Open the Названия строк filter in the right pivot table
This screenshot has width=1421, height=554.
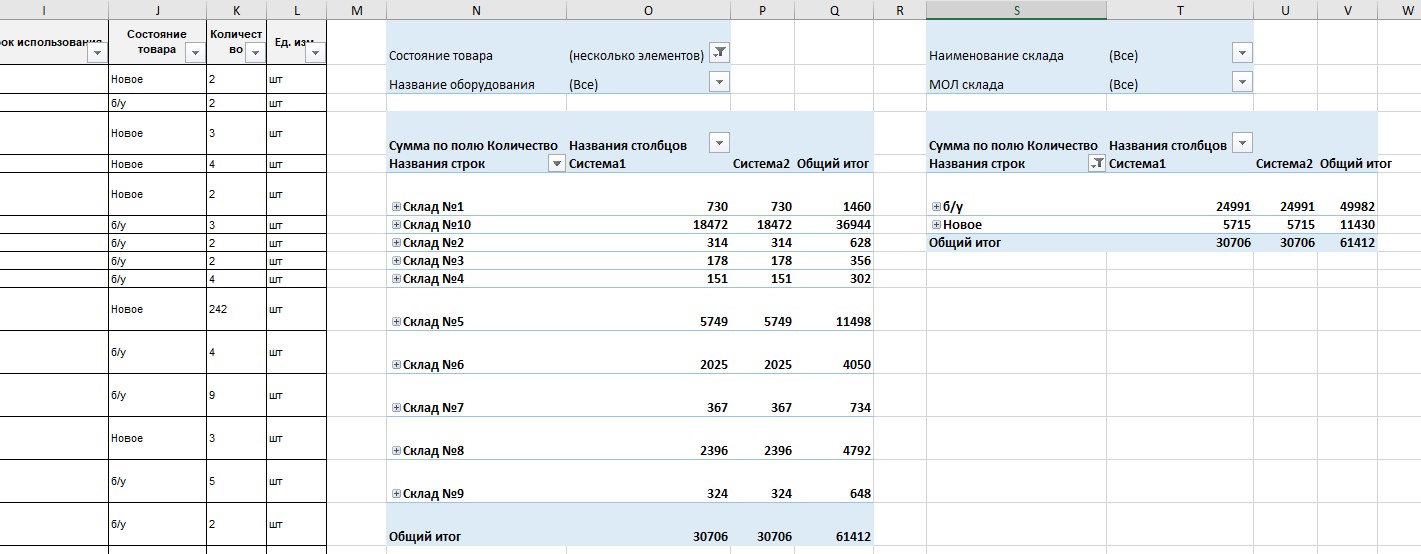(x=1096, y=164)
